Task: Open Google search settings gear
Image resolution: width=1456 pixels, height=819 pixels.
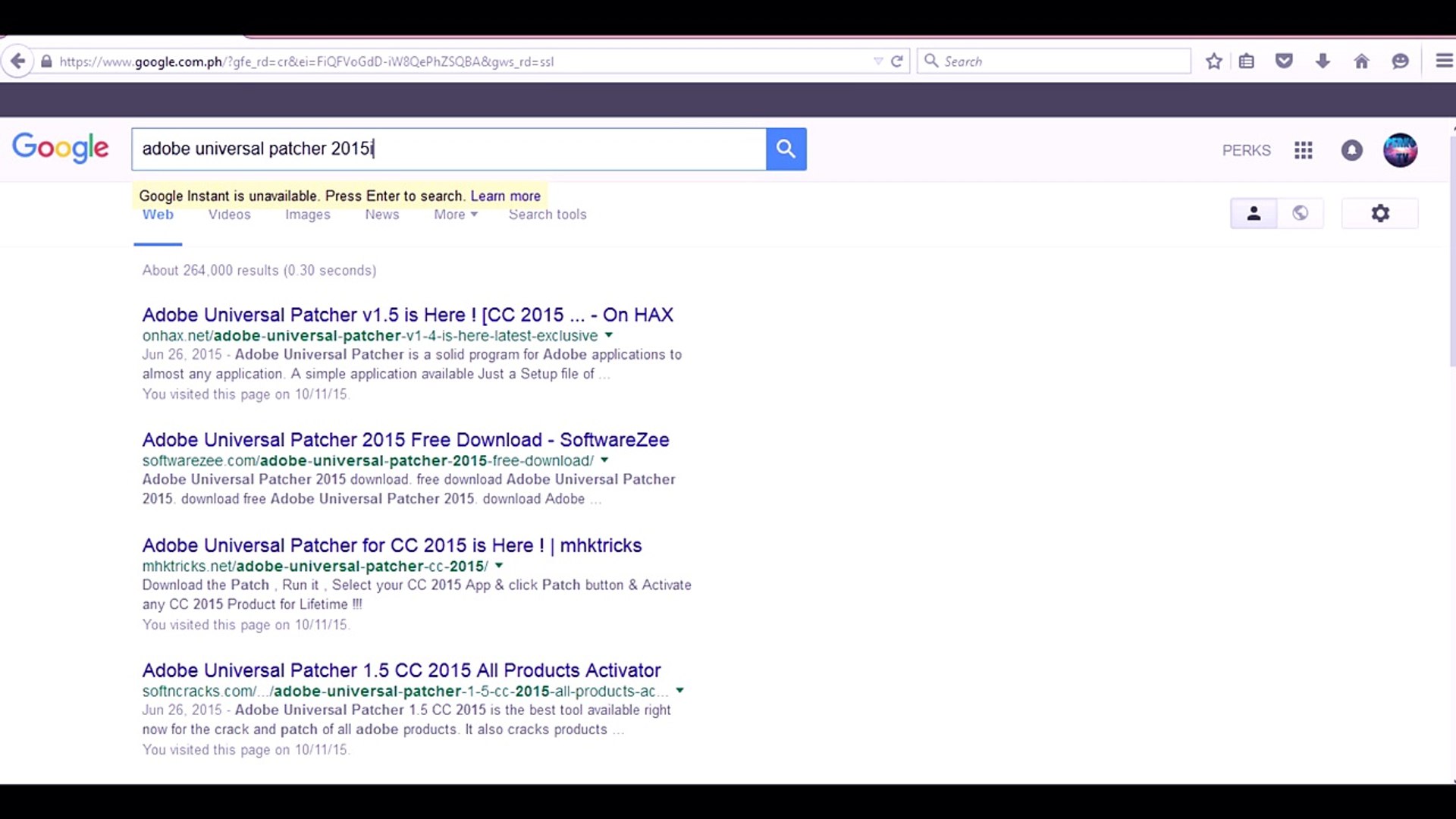Action: click(1380, 214)
